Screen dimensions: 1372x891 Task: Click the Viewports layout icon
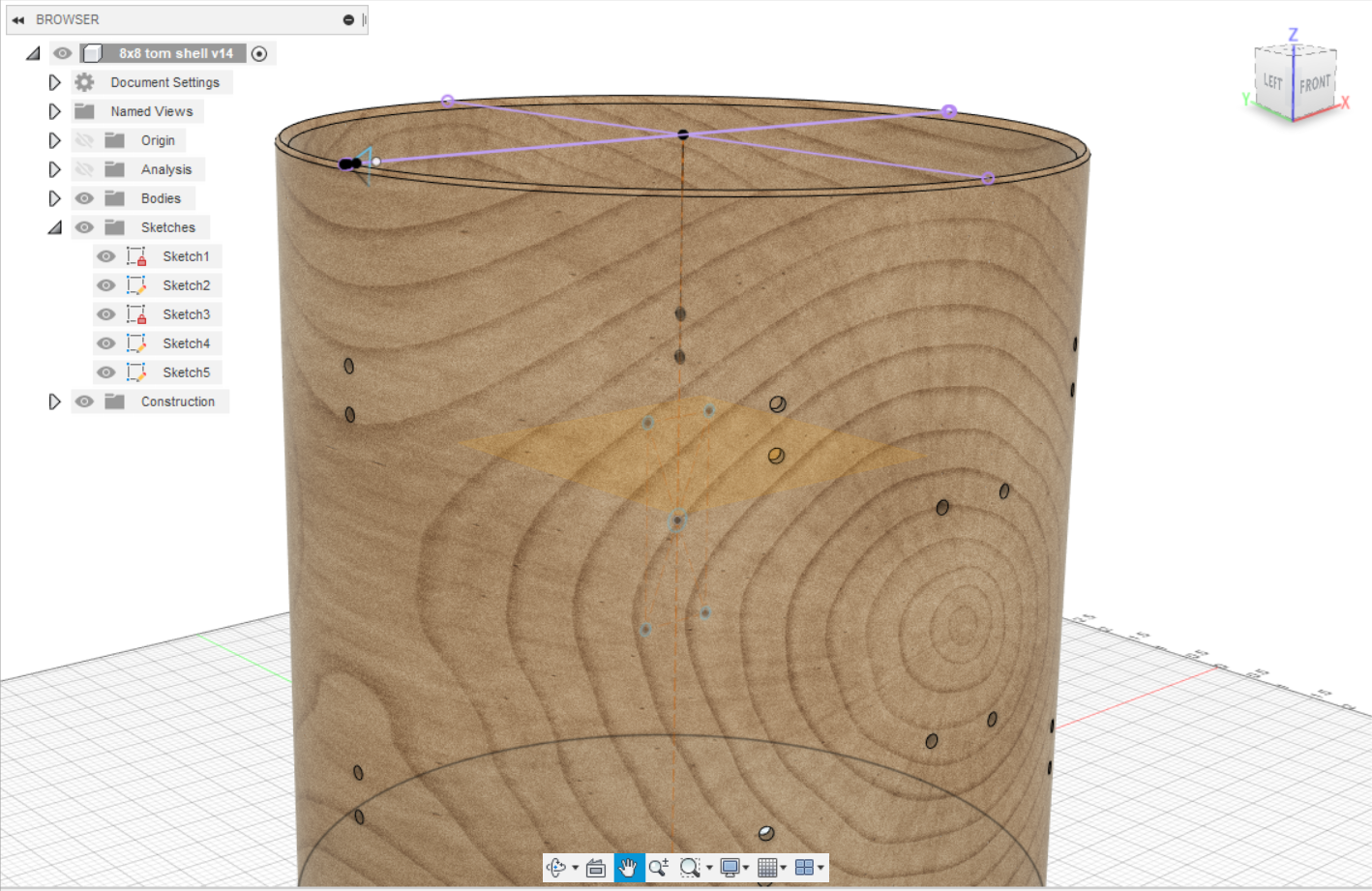click(x=804, y=868)
